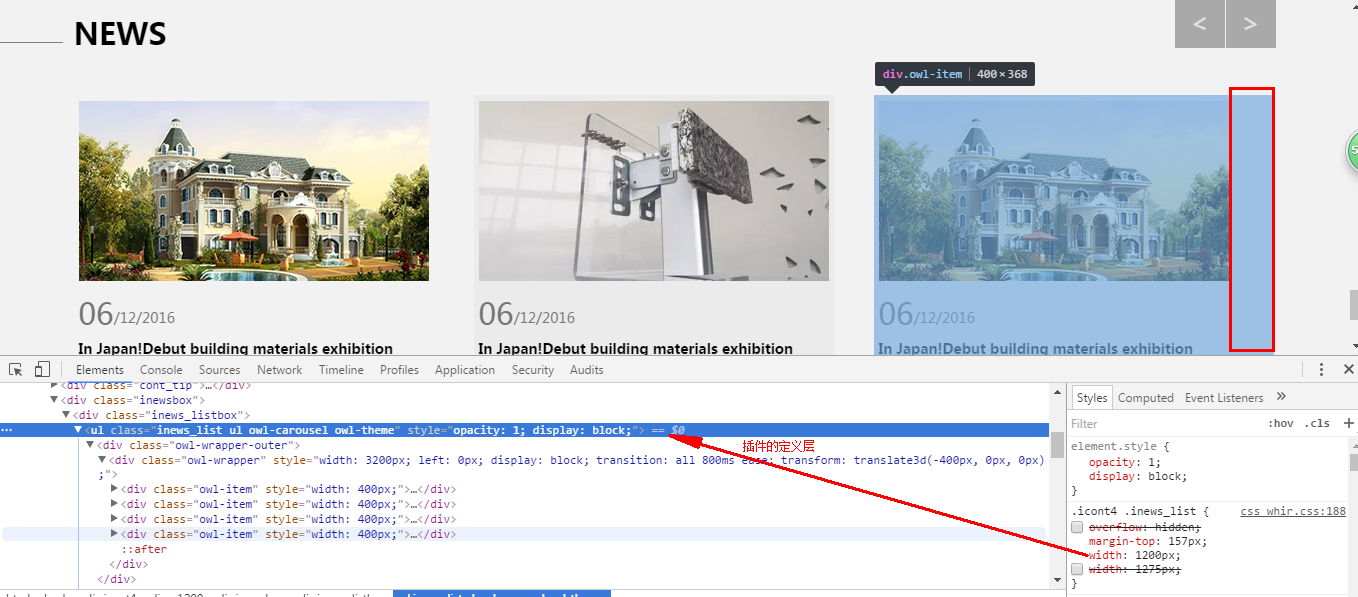Open the css_whir.css:188 source link
1358x597 pixels.
tap(1293, 511)
